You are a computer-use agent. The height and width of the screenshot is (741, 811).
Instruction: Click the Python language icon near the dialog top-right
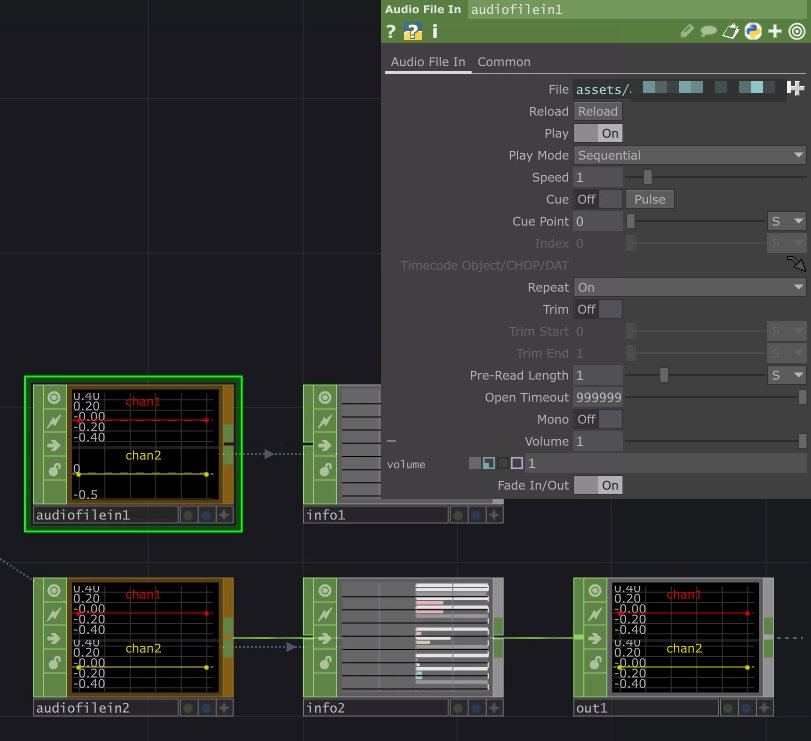[753, 31]
